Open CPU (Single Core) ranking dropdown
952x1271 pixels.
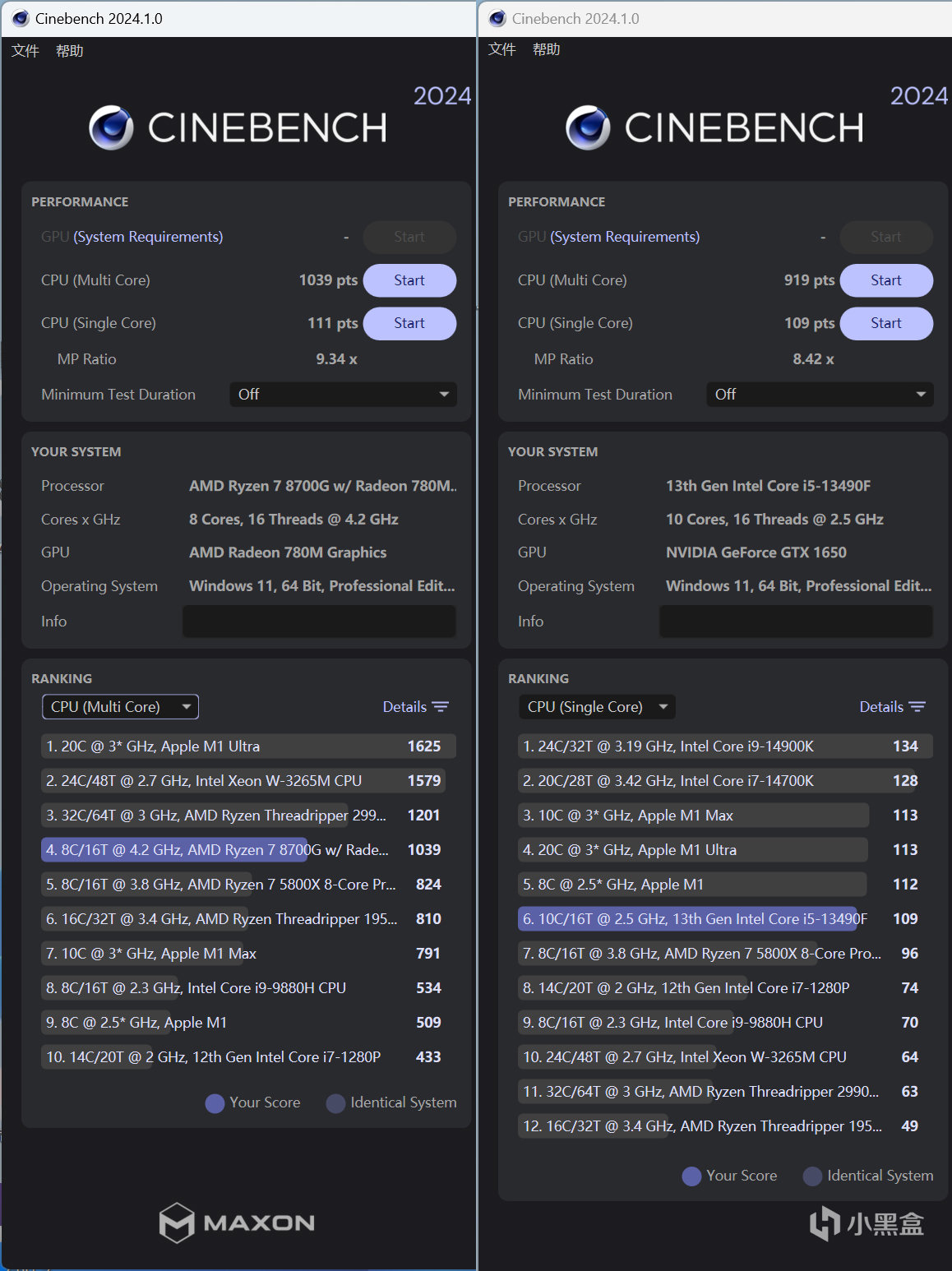click(597, 707)
